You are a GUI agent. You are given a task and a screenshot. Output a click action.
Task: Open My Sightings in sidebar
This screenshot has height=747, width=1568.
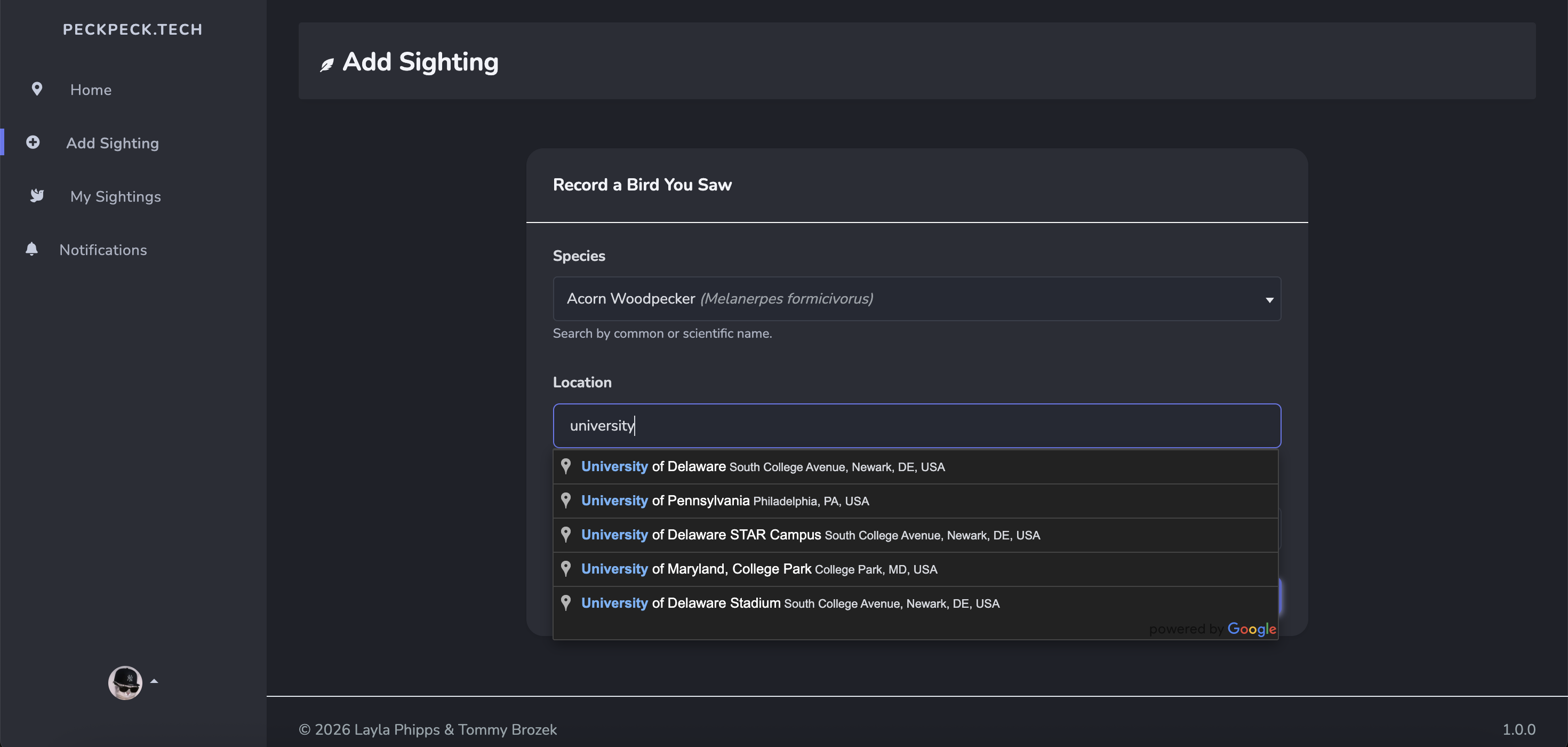tap(115, 197)
